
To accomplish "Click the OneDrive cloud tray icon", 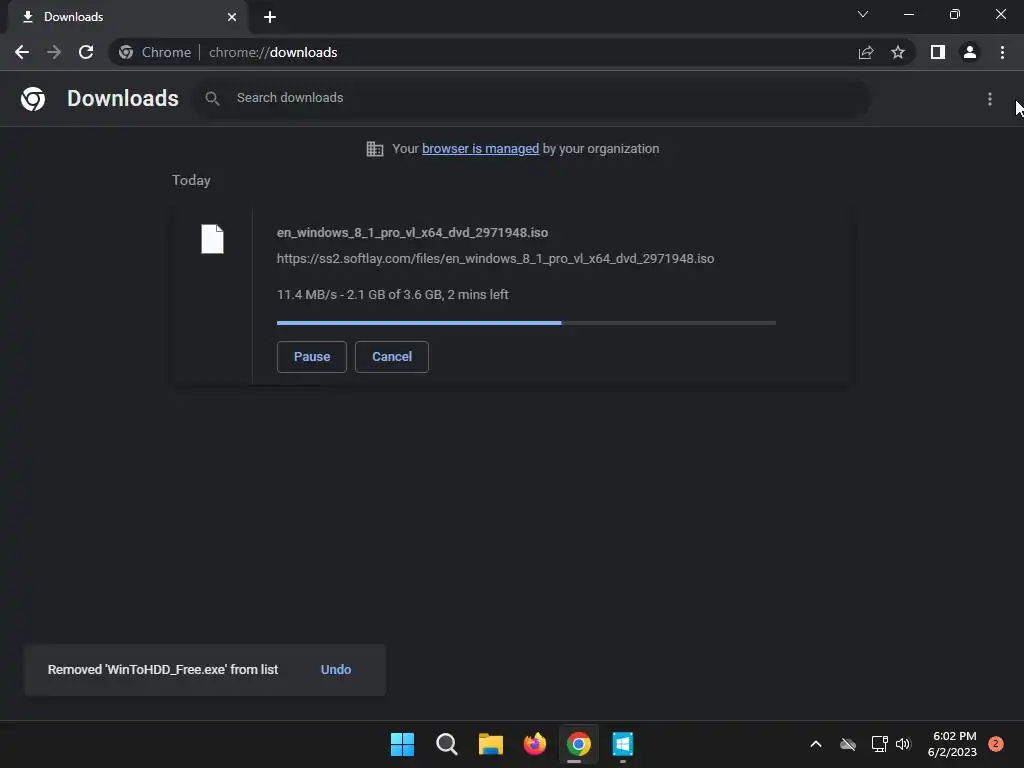I will tap(848, 744).
